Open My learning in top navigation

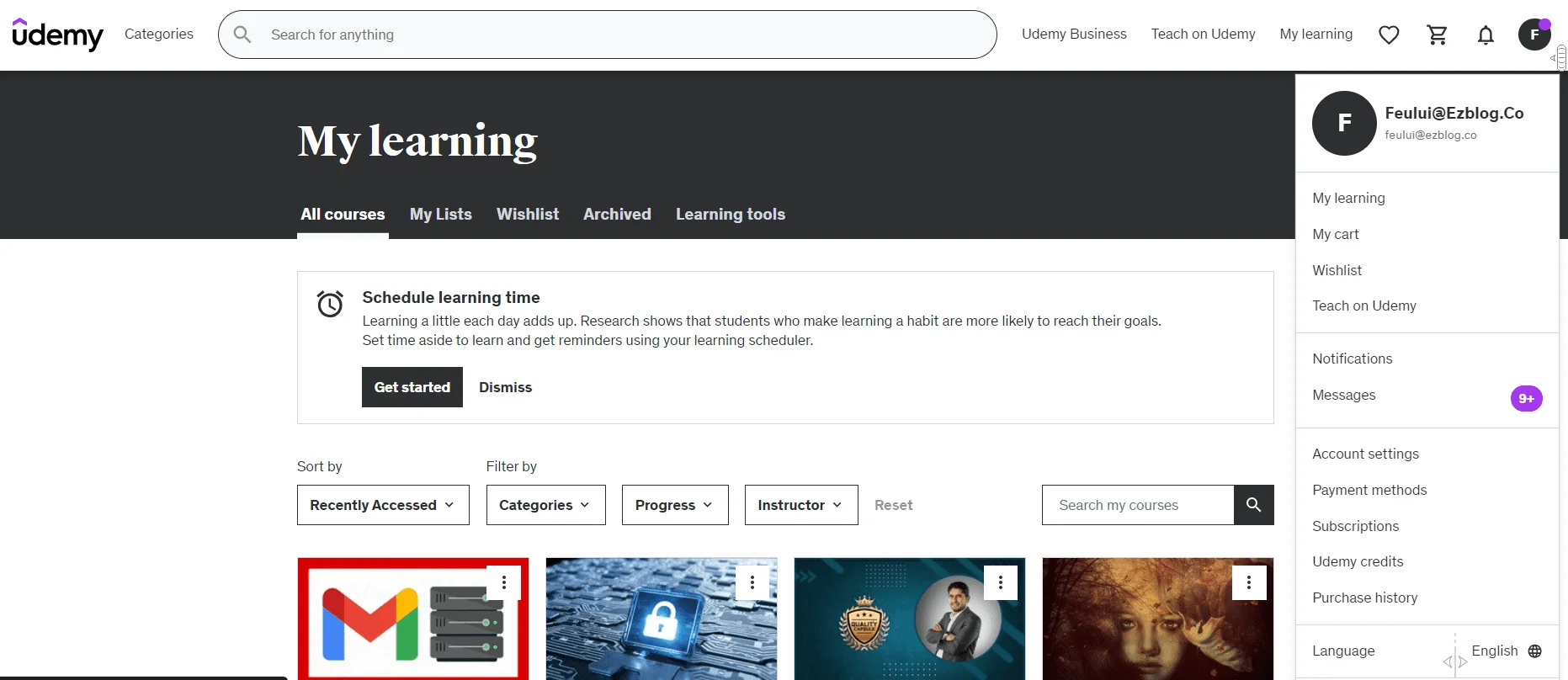pyautogui.click(x=1316, y=35)
